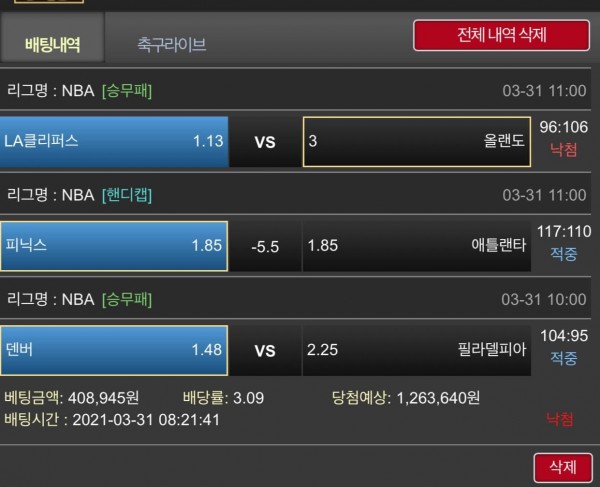600x487 pixels.
Task: Click the 104:95 score result
Action: pos(564,336)
